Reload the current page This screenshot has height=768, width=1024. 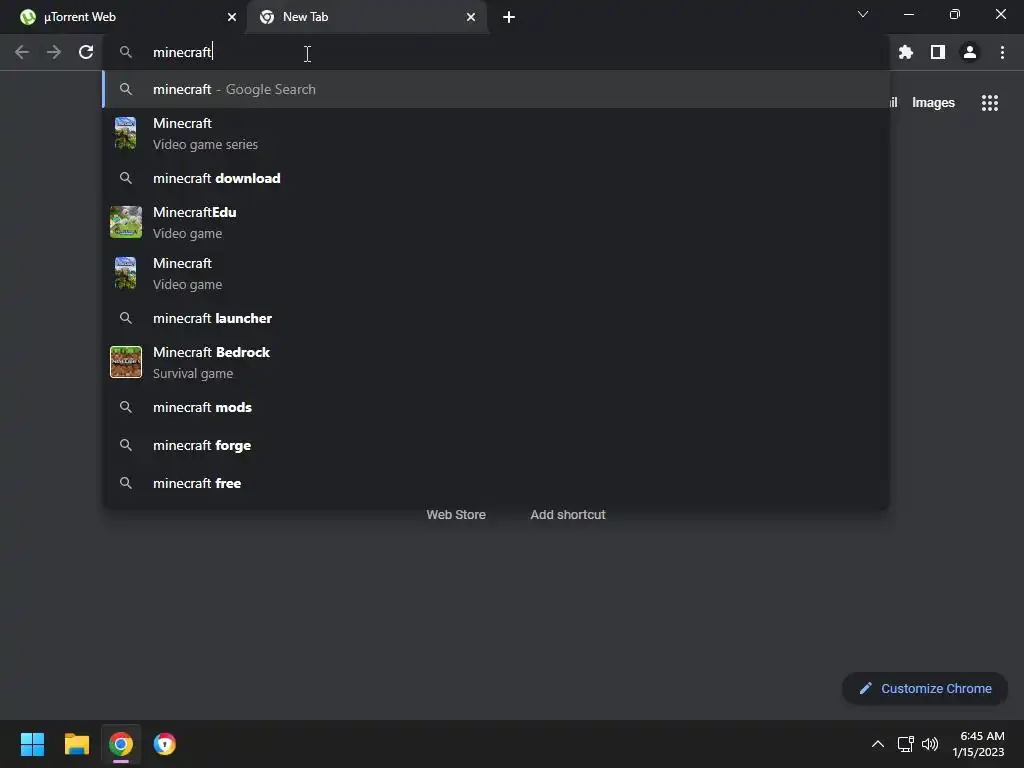(86, 52)
